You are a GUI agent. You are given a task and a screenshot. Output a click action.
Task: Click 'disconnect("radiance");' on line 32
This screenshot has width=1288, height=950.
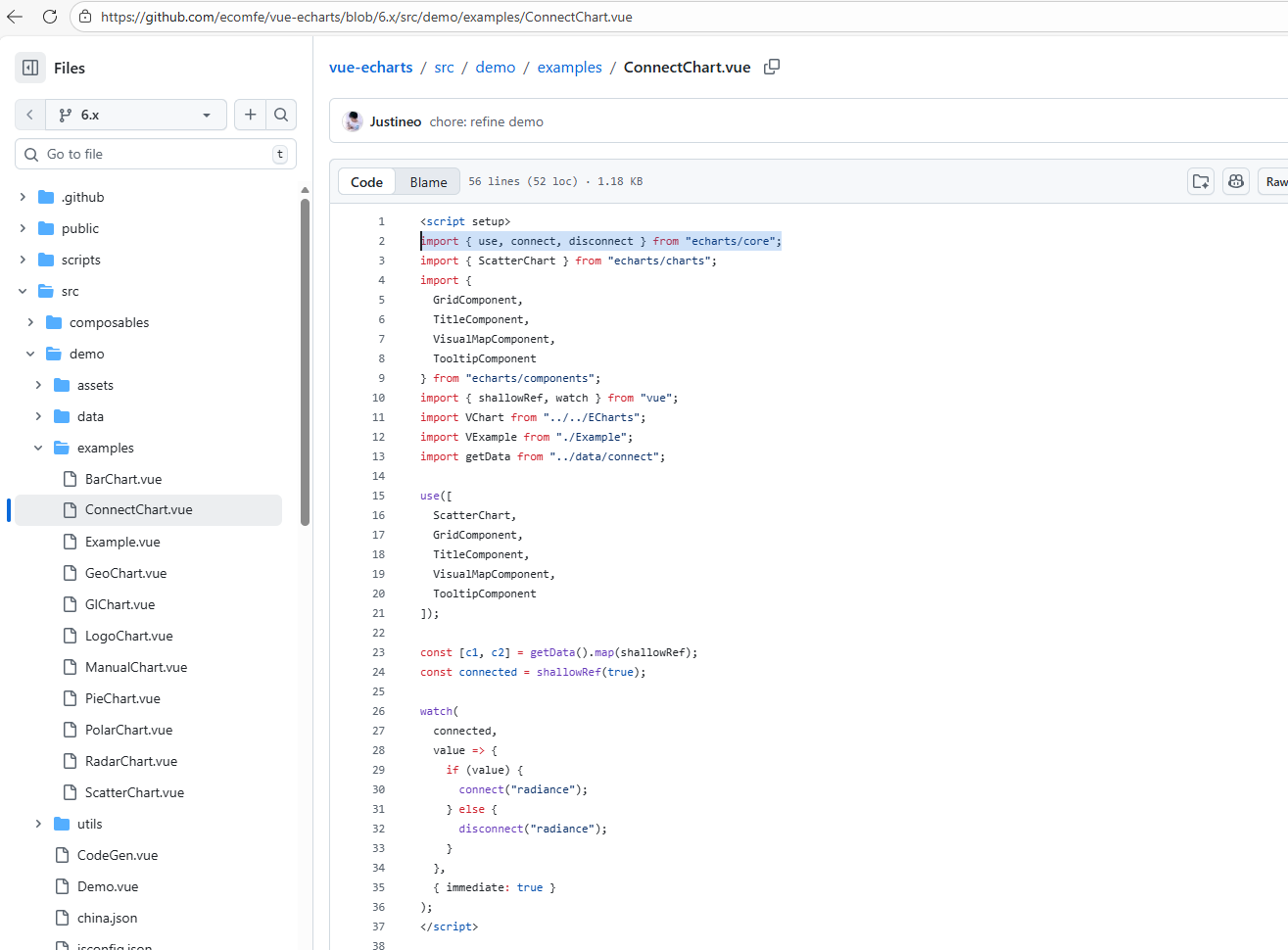[533, 829]
